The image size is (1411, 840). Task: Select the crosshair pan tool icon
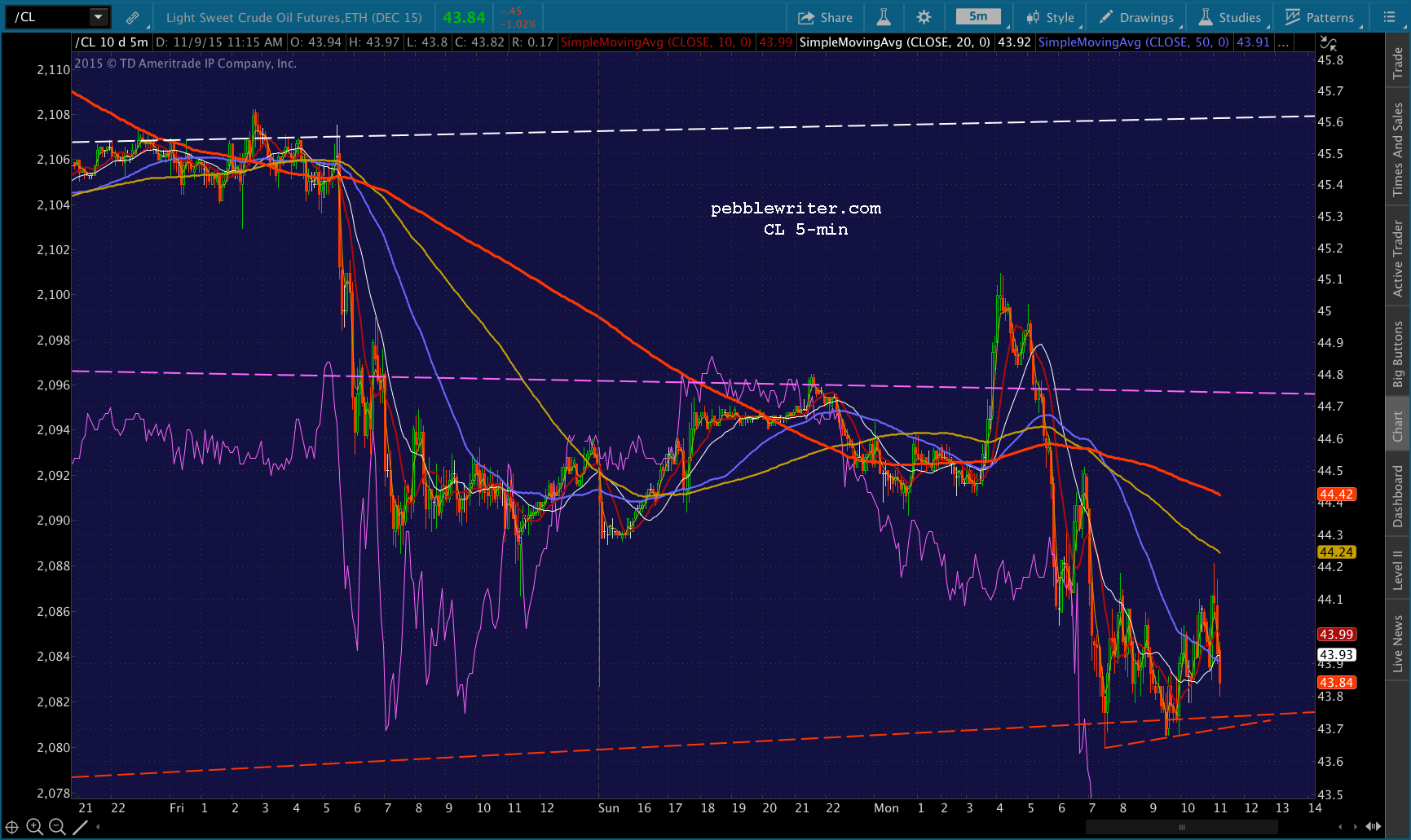12,827
